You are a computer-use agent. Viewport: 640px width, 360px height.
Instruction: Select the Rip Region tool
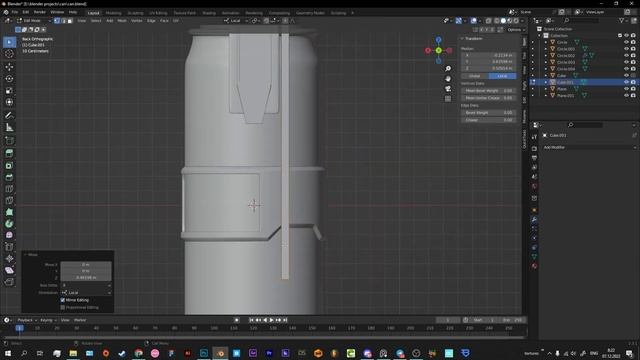(x=9, y=282)
